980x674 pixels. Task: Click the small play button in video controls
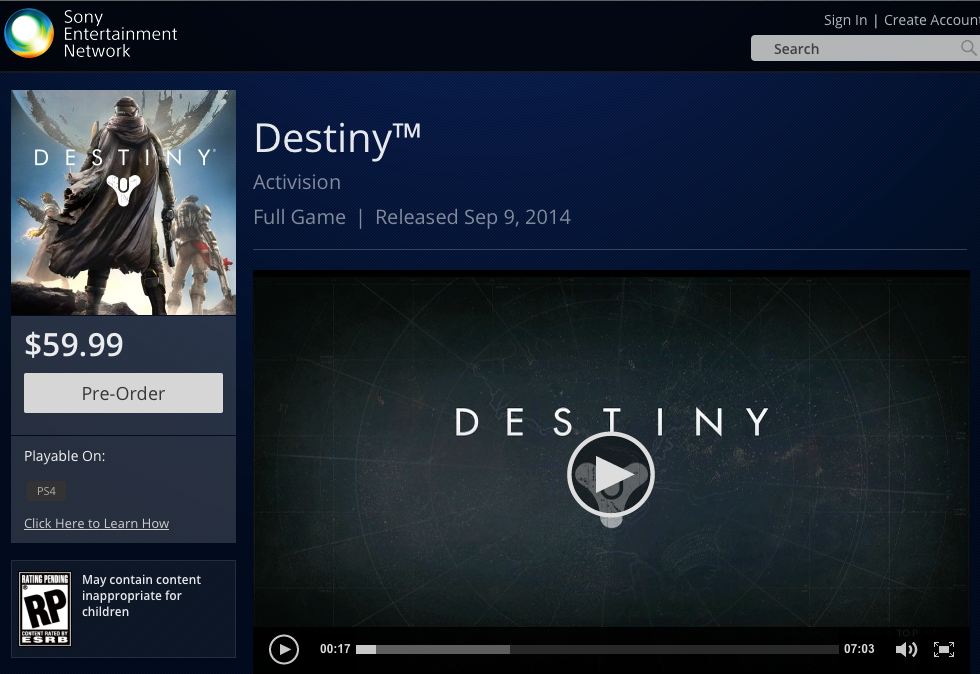(x=284, y=650)
